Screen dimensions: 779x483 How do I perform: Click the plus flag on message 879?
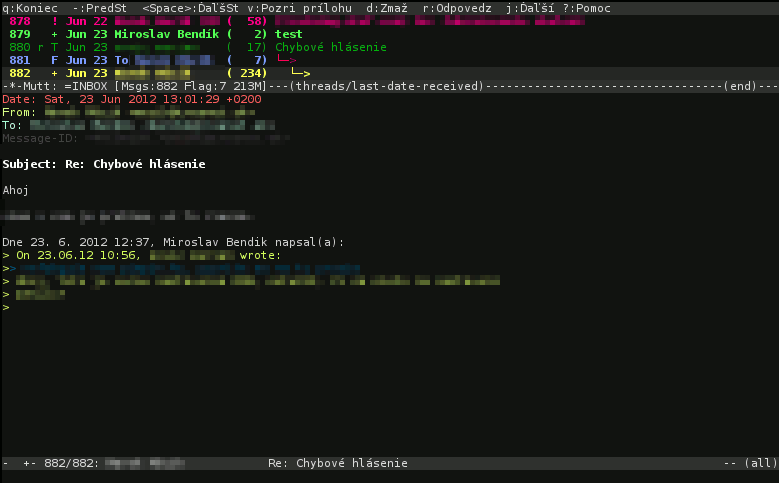tap(55, 34)
